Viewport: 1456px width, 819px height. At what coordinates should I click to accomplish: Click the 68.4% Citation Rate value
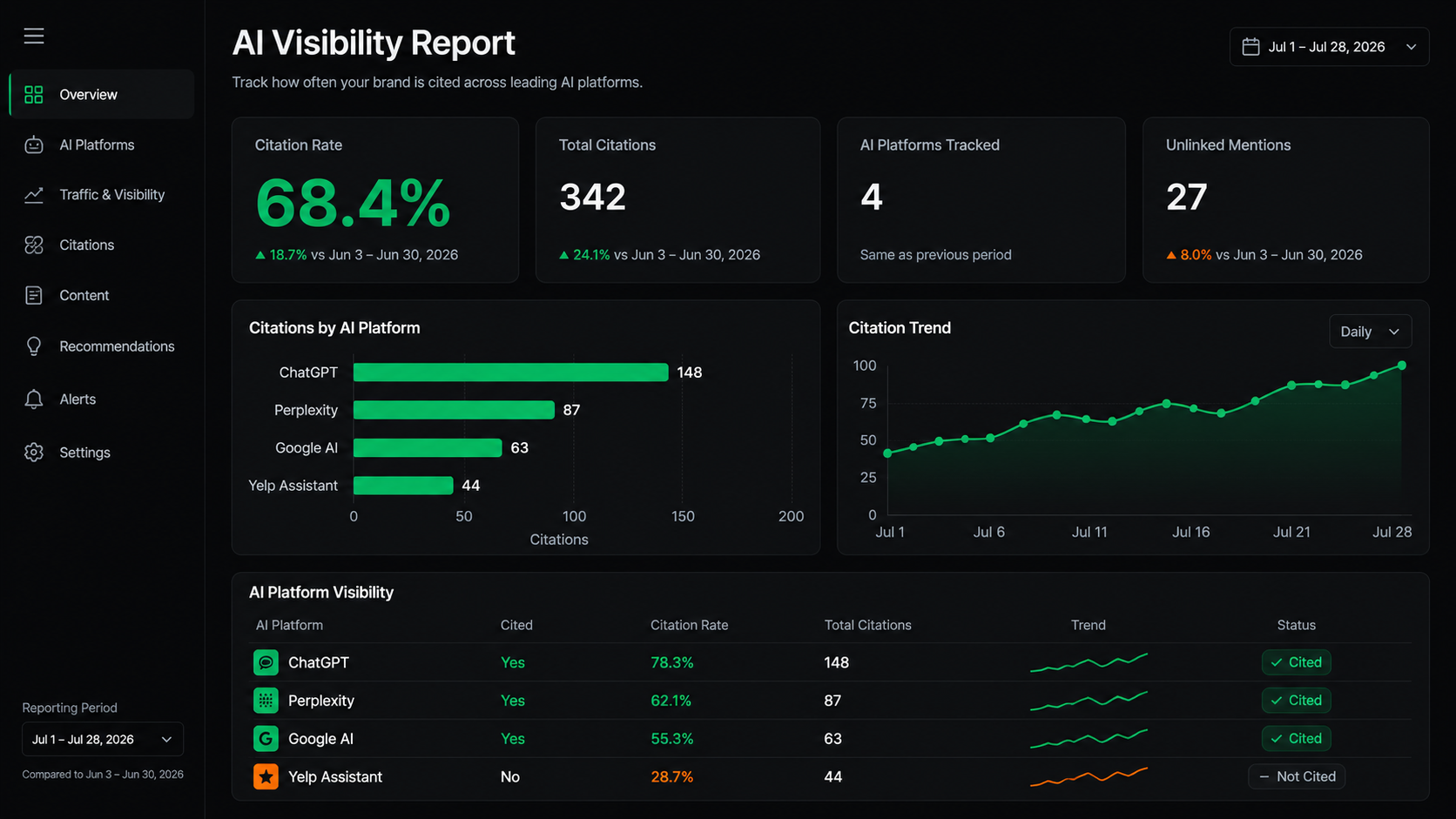tap(353, 204)
